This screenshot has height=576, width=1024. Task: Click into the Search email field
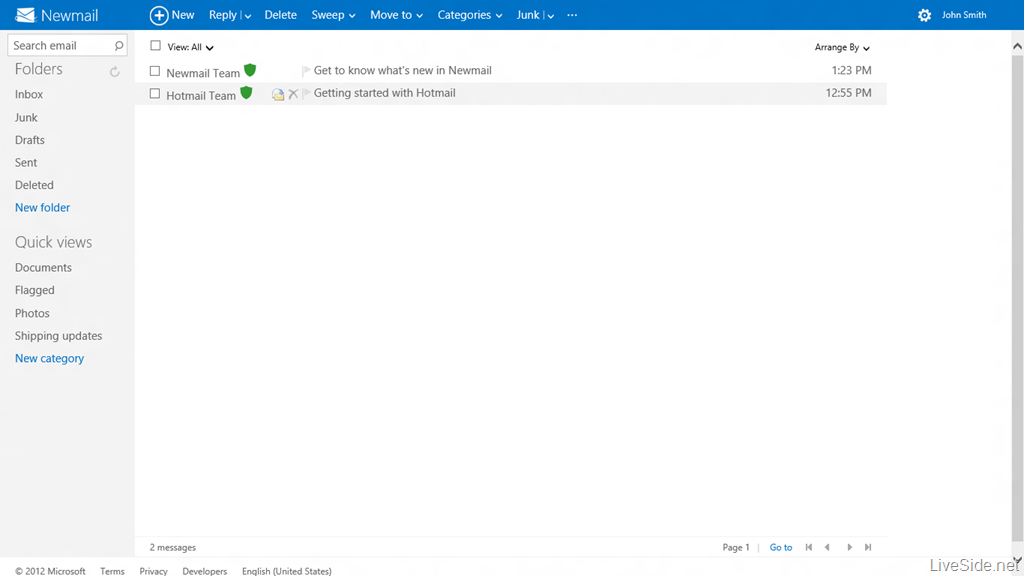coord(58,46)
